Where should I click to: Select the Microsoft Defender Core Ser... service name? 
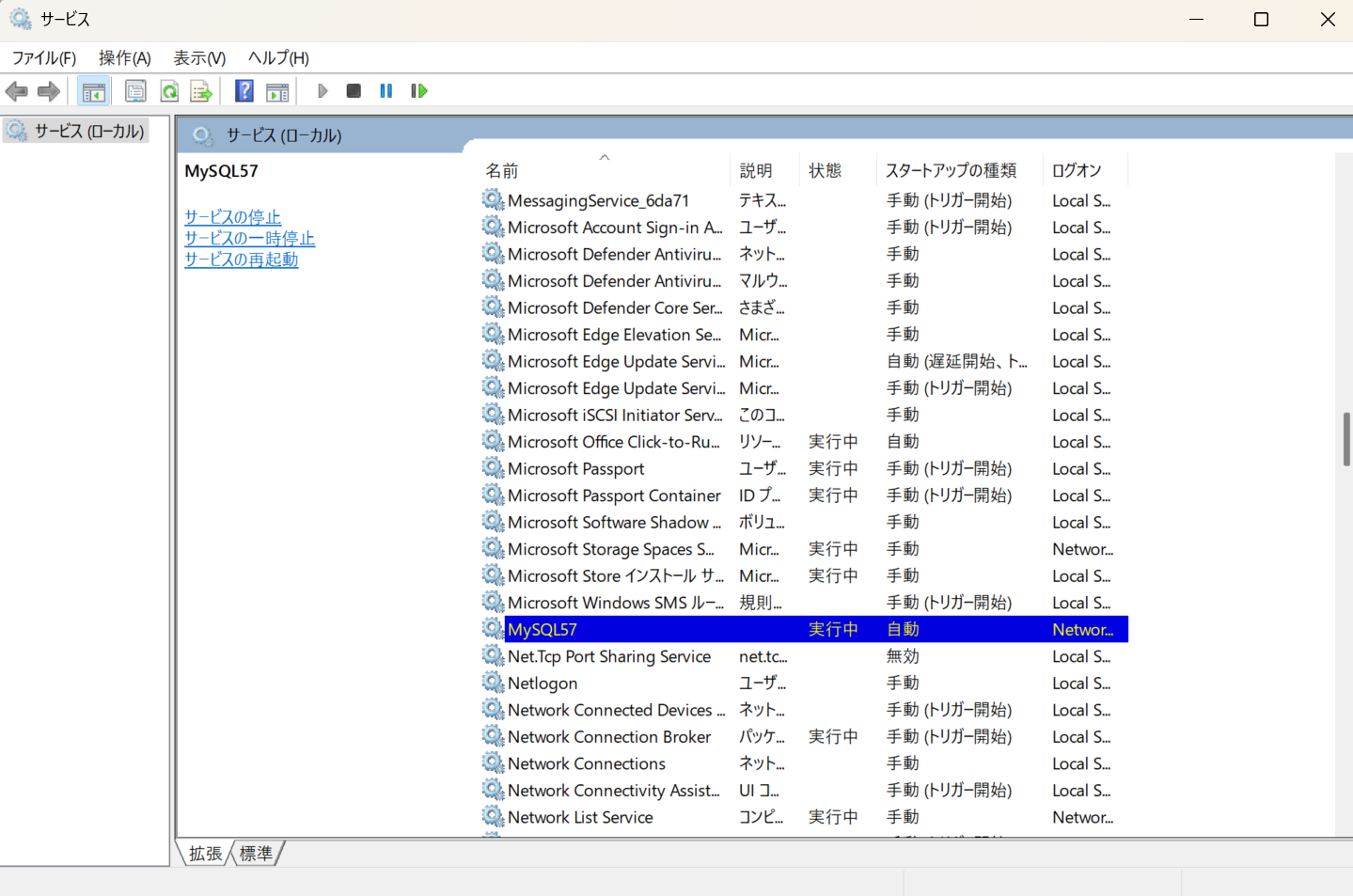(x=615, y=307)
